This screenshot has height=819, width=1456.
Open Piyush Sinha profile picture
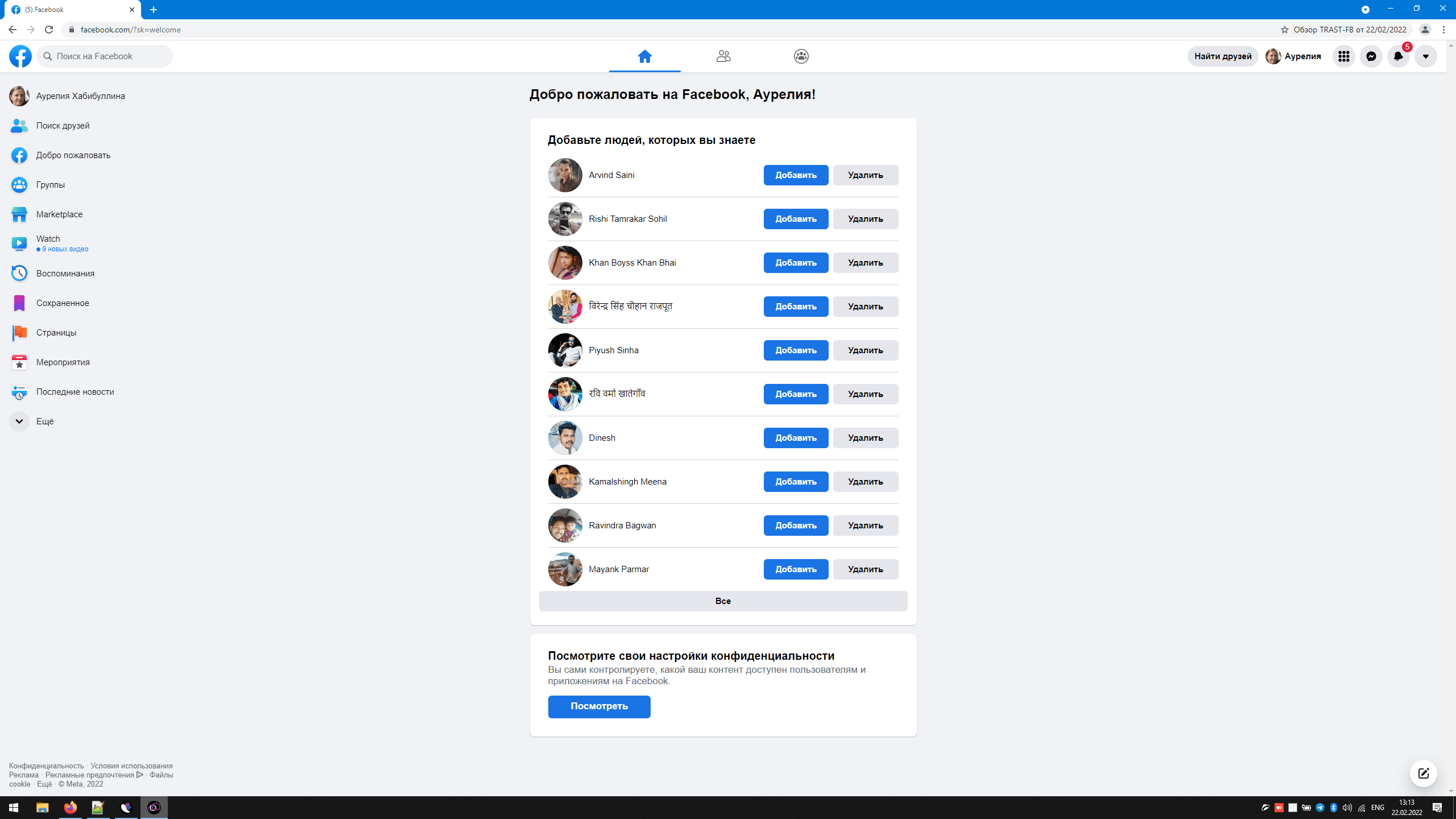565,350
